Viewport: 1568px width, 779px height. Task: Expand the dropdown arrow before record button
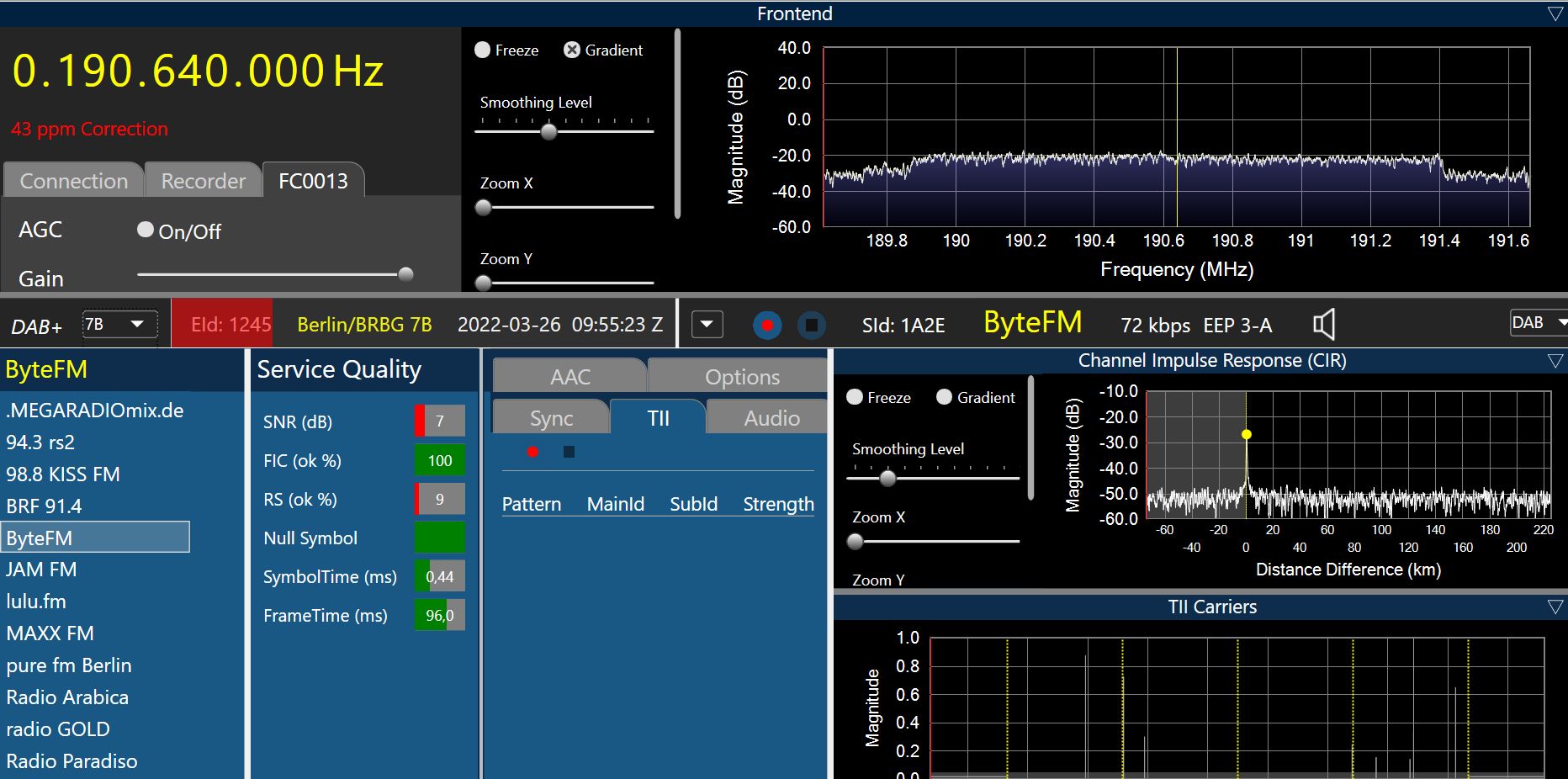(x=707, y=325)
